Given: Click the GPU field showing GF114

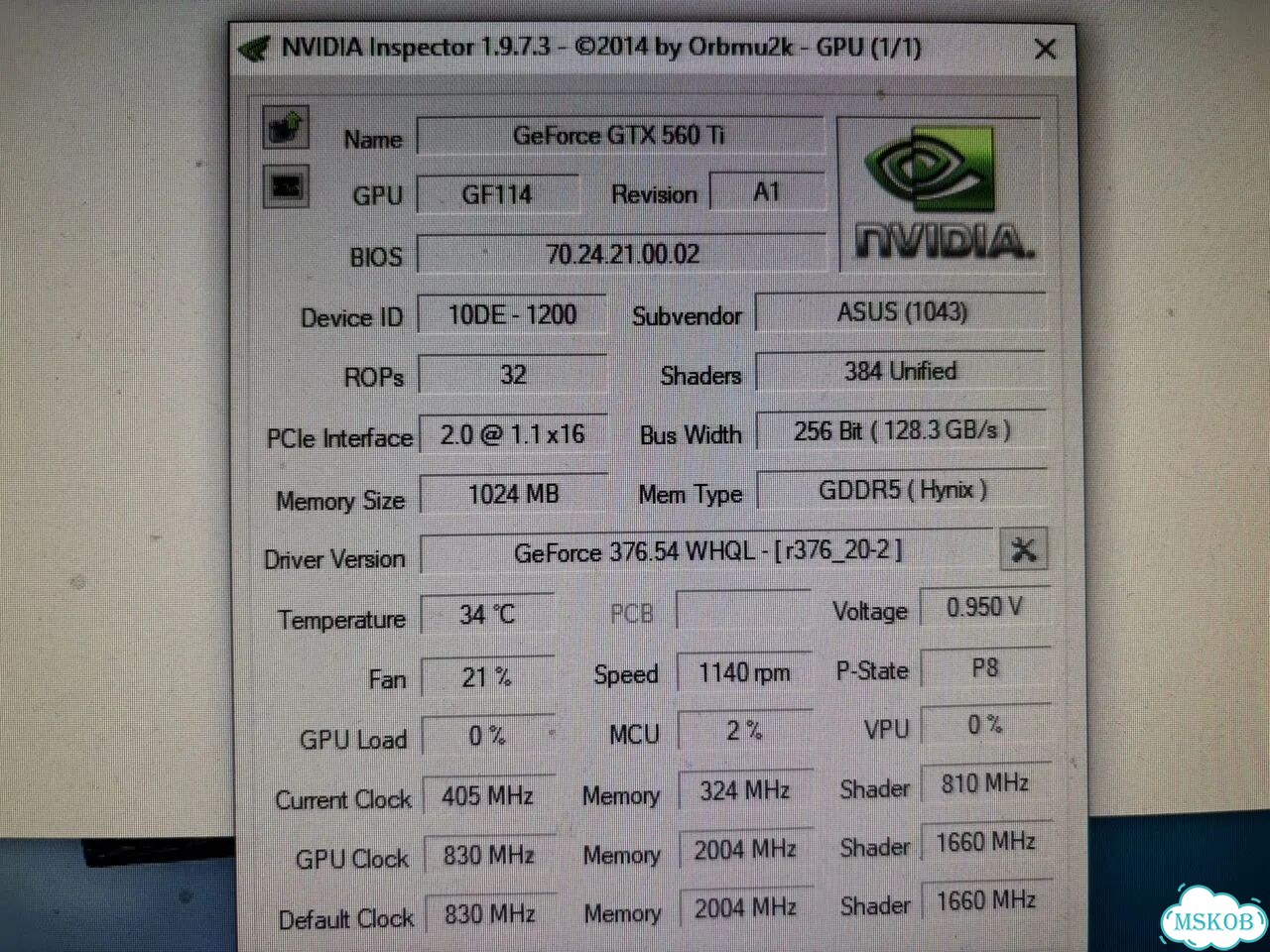Looking at the screenshot, I should (x=497, y=194).
